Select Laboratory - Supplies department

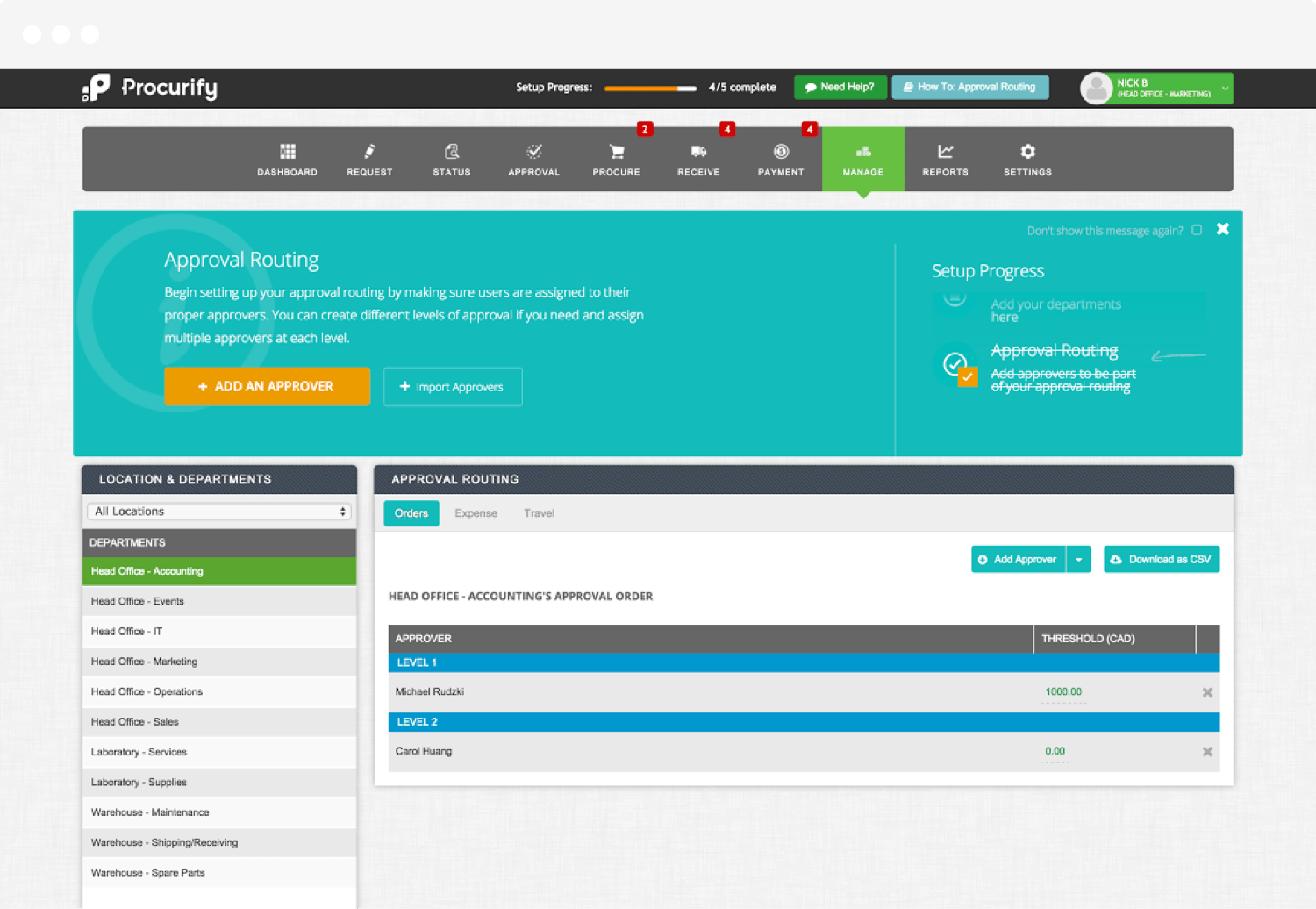point(219,782)
